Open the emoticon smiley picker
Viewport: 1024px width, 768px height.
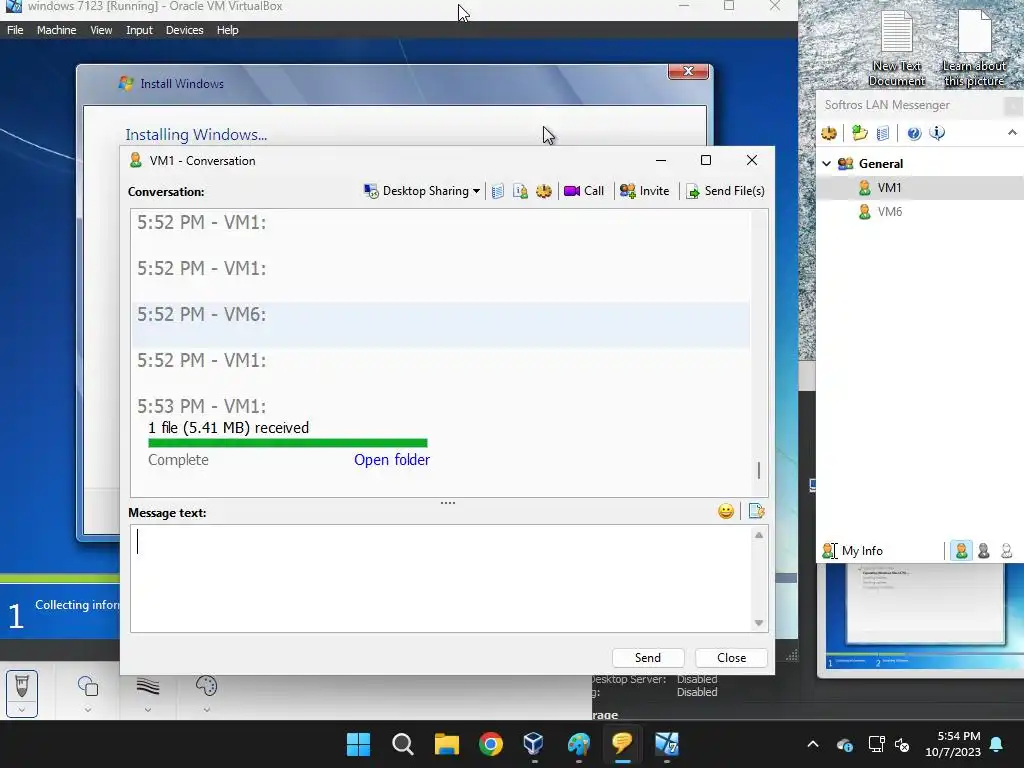[x=726, y=511]
